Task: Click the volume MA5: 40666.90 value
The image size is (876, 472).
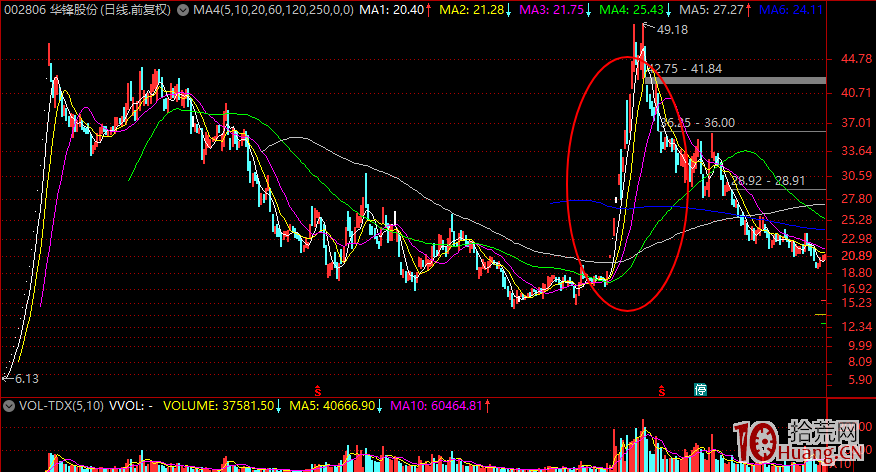Action: coord(332,406)
